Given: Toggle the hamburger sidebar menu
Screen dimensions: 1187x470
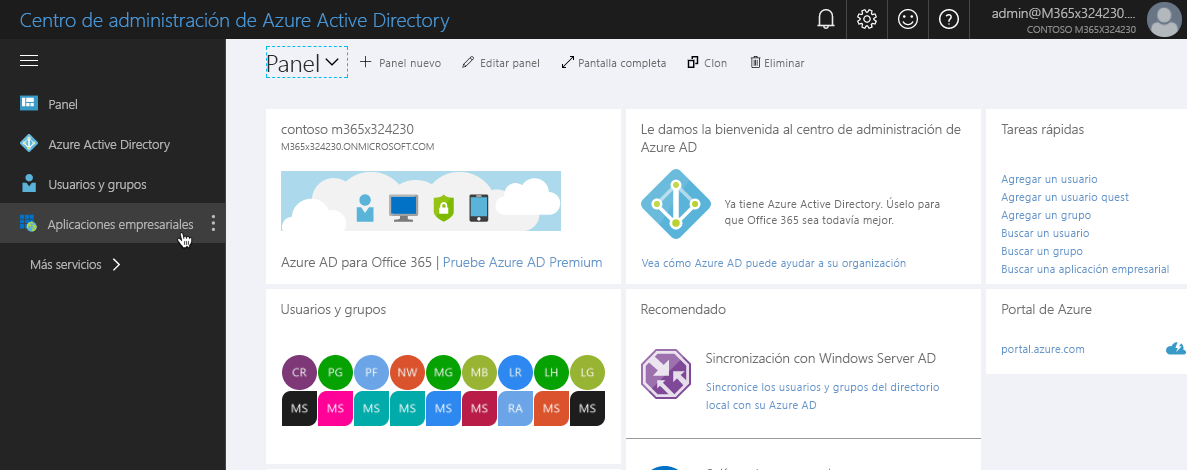Looking at the screenshot, I should [29, 61].
